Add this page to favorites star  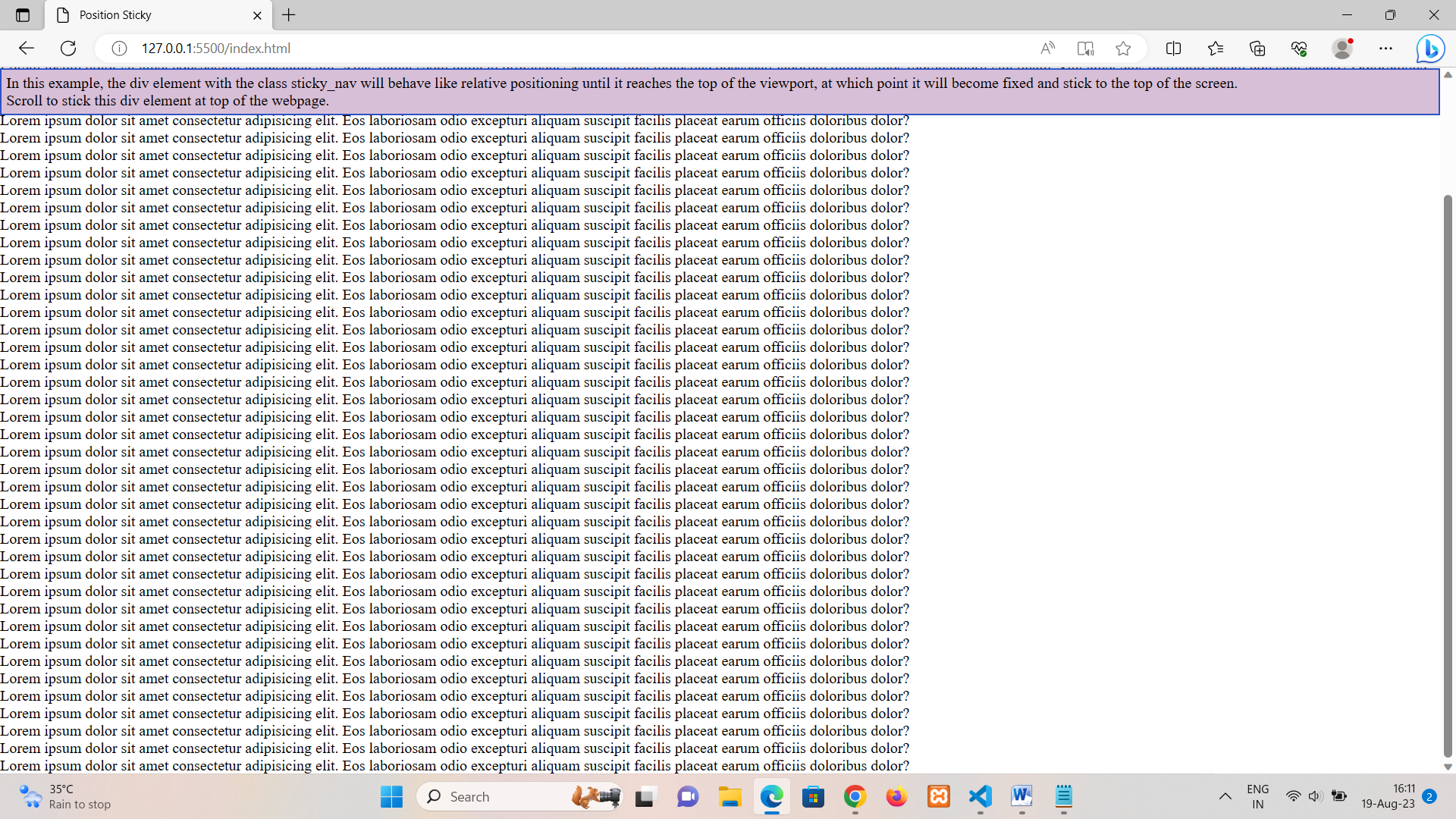pos(1123,49)
